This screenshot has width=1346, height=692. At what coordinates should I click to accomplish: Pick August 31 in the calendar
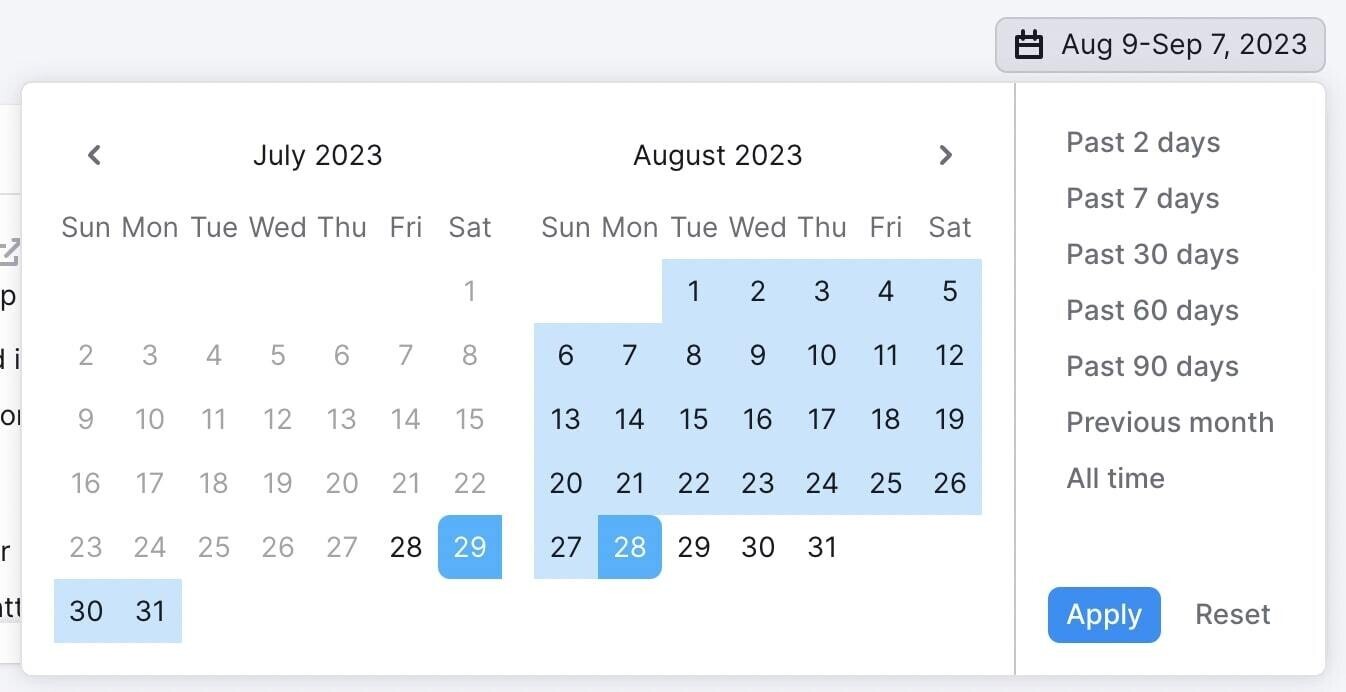[822, 547]
